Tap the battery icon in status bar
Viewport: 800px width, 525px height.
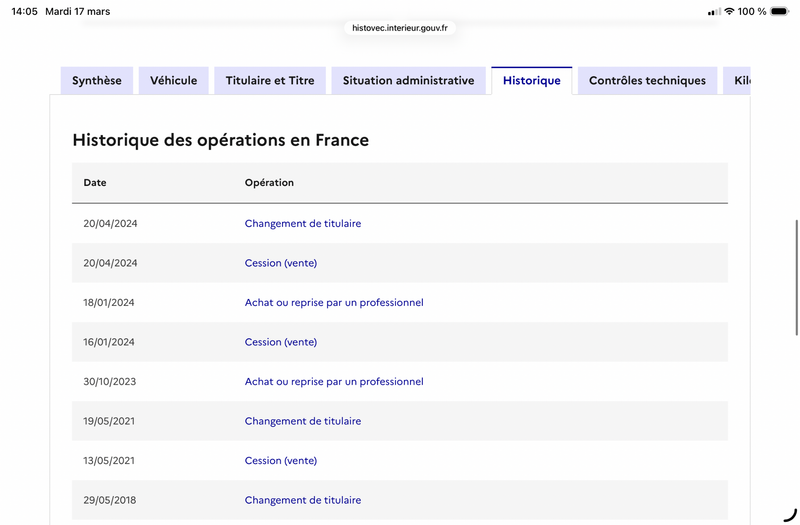(x=779, y=11)
